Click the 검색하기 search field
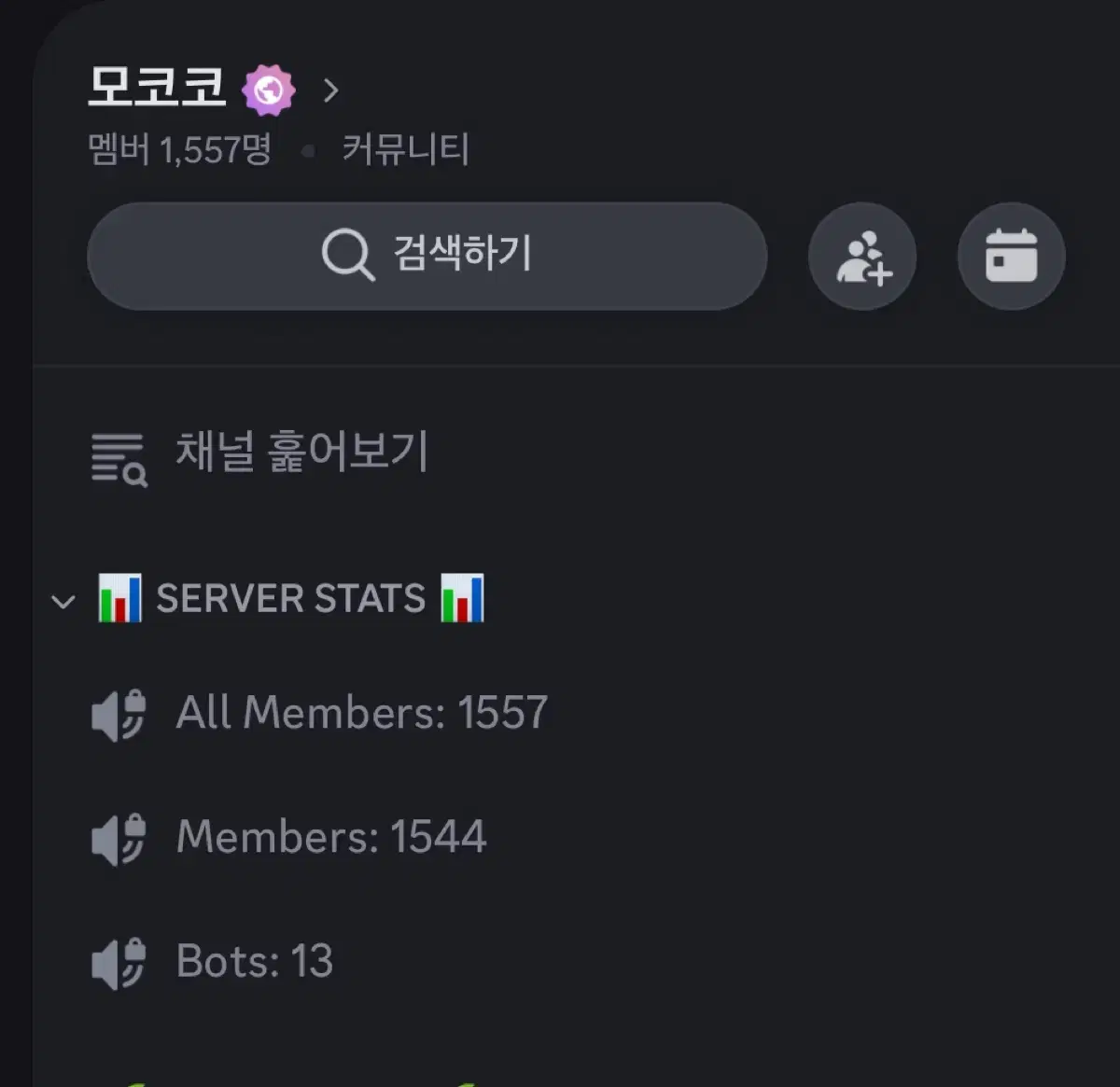1120x1087 pixels. click(427, 257)
